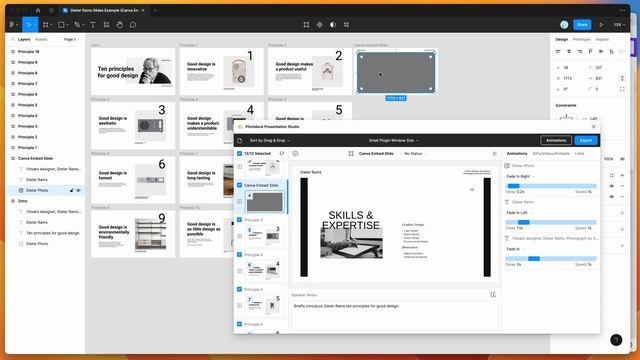The width and height of the screenshot is (640, 360).
Task: Uncheck the Principle 4 slide checkbox
Action: click(240, 255)
